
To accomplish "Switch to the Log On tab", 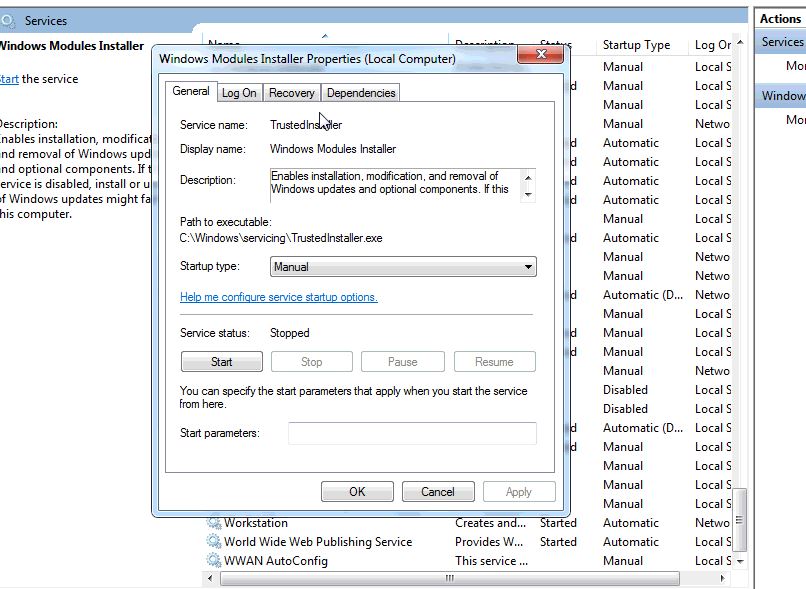I will coord(239,93).
